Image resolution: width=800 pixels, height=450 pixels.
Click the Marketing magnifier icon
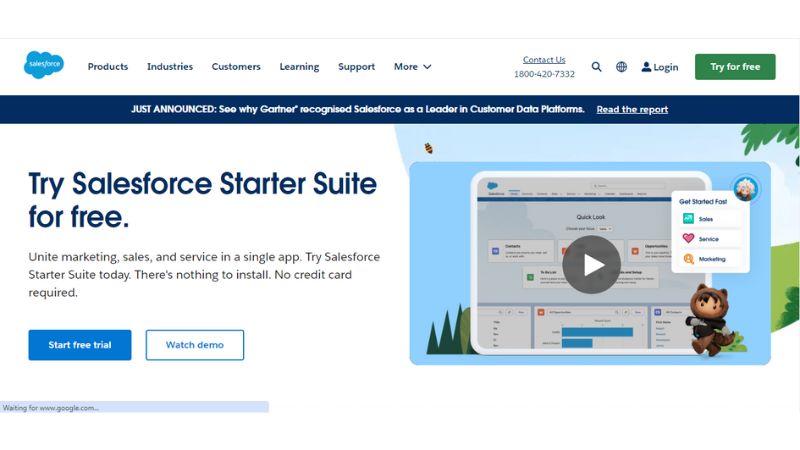point(688,259)
